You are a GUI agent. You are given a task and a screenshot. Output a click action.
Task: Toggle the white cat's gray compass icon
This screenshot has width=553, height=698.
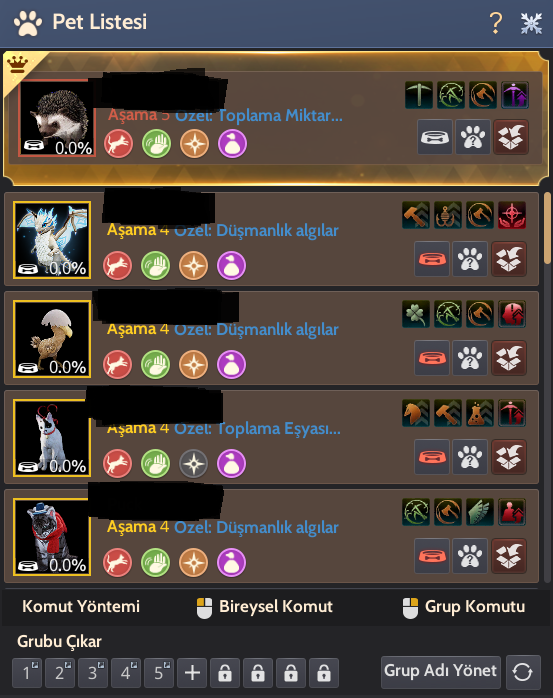pos(194,464)
